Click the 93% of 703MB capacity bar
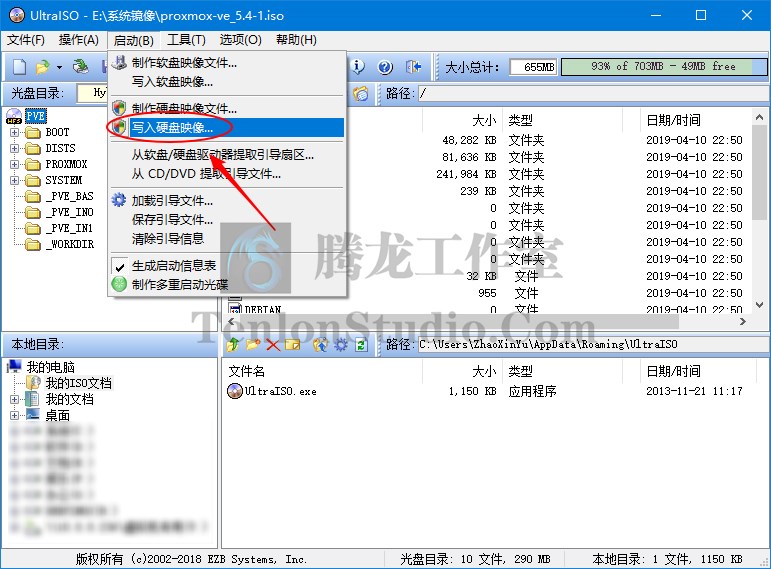 (664, 66)
